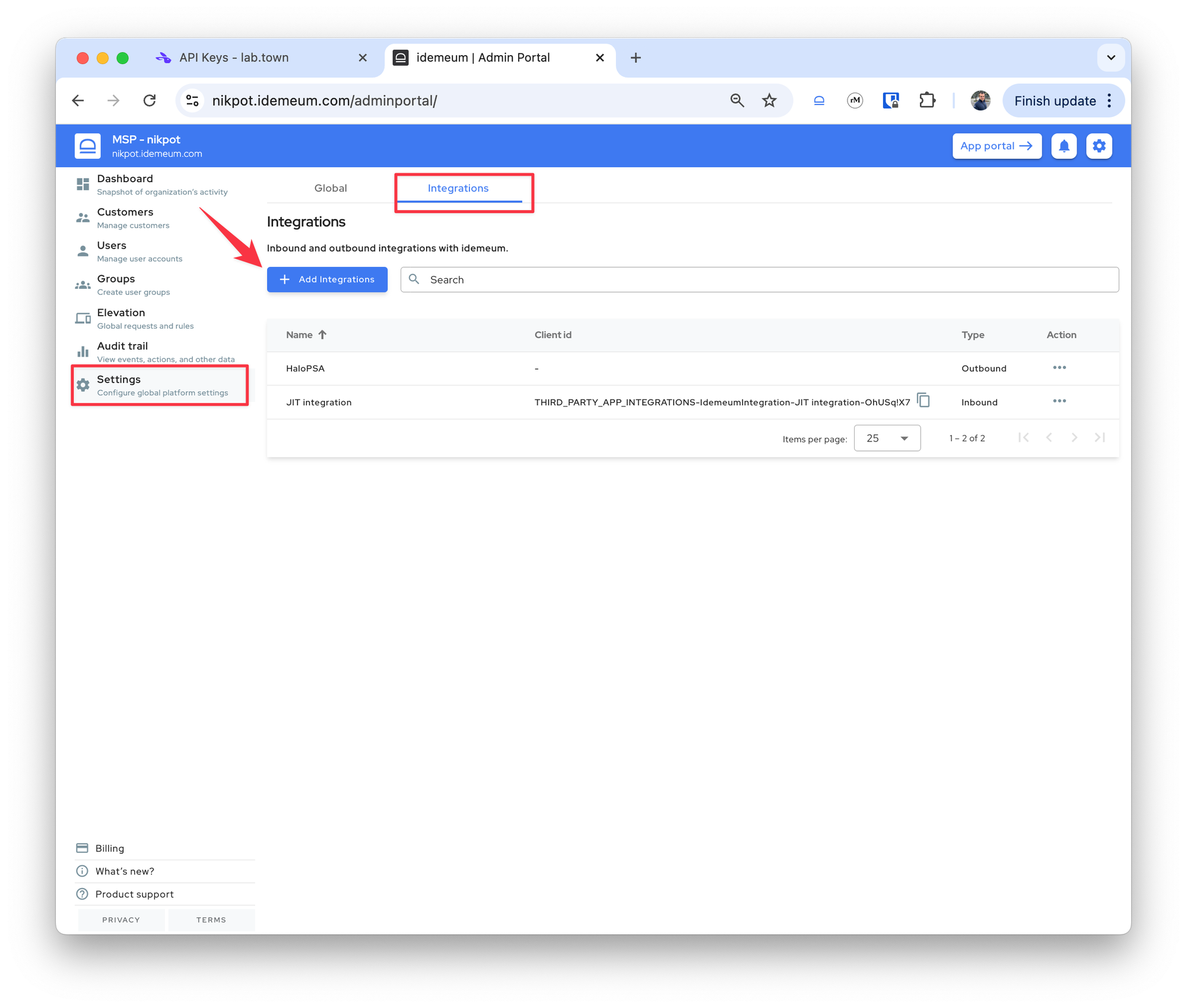Click into the integrations Search field
Screen dimensions: 1187x1008
pos(760,279)
